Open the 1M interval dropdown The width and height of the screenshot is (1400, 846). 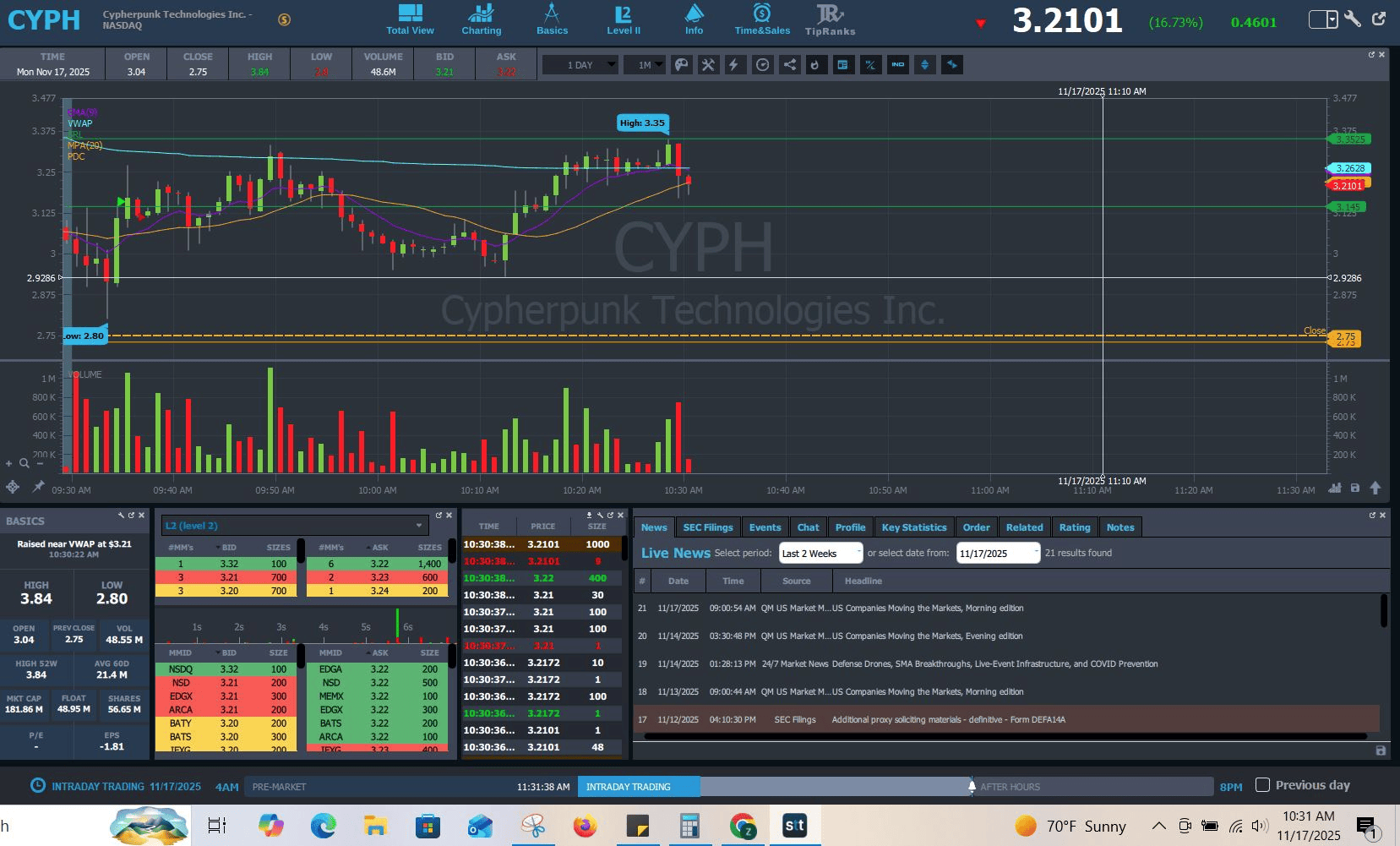pyautogui.click(x=645, y=65)
